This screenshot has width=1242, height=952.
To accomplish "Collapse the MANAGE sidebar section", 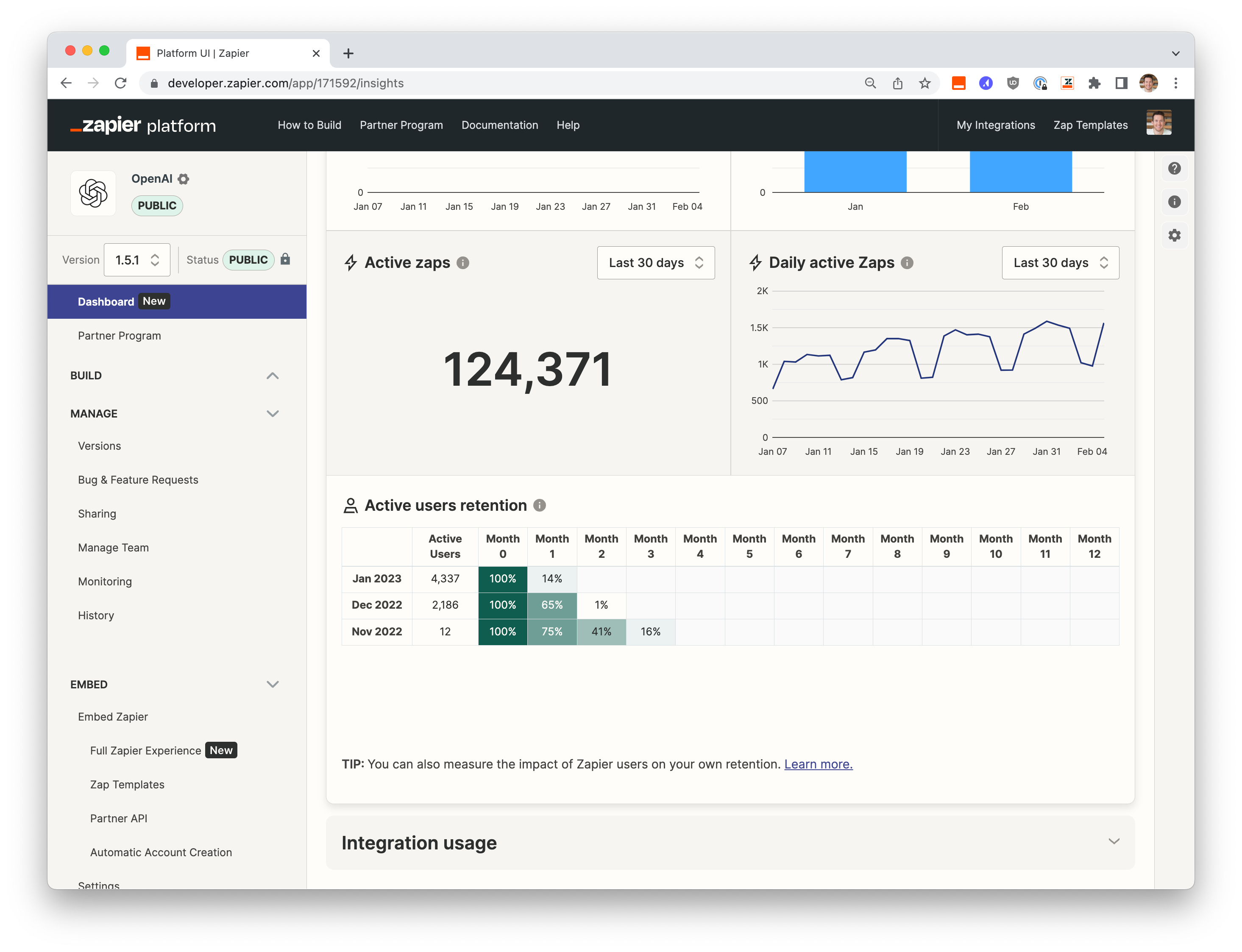I will click(273, 414).
